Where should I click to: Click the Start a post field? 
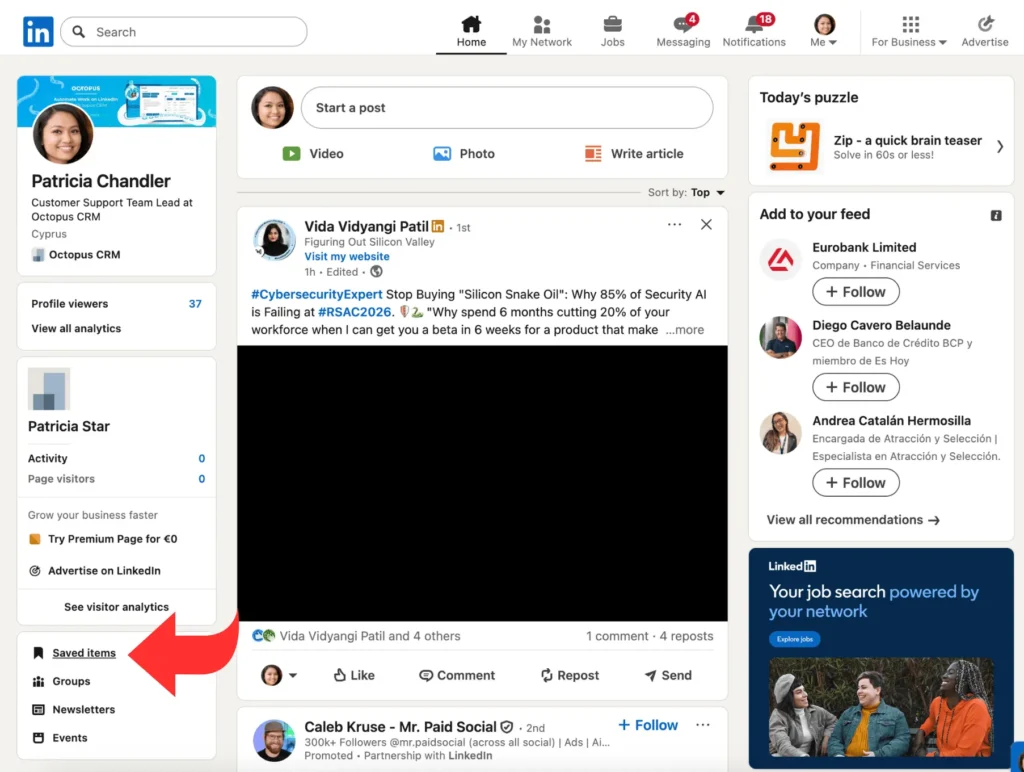507,108
